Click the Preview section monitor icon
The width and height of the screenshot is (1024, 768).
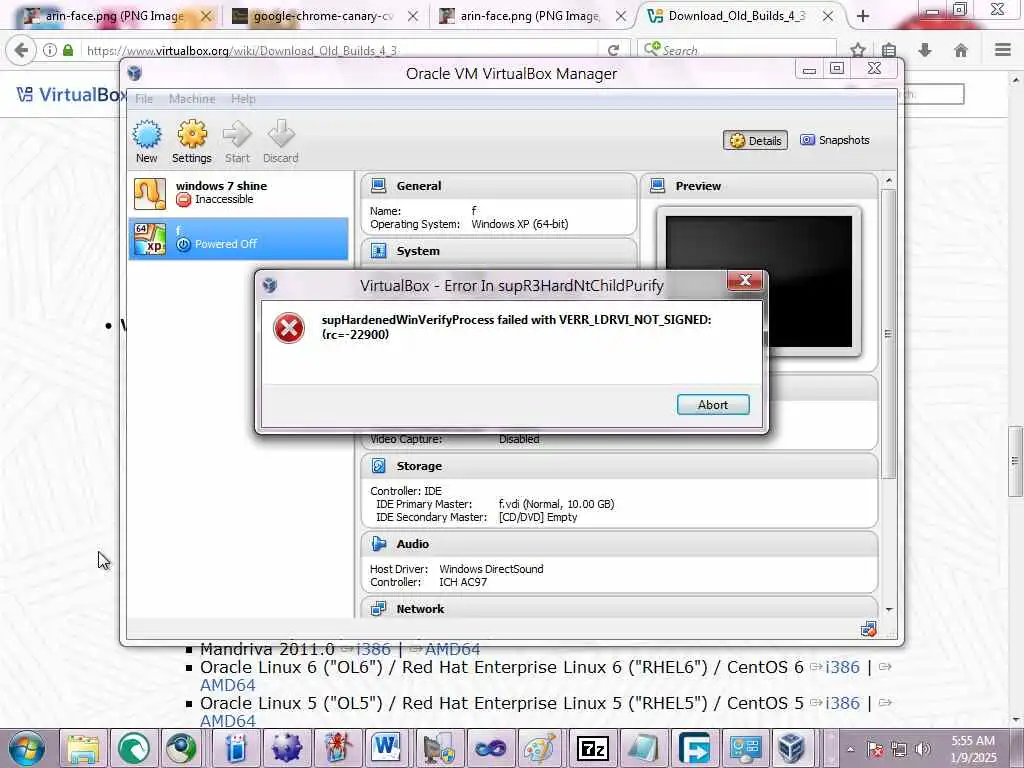pyautogui.click(x=657, y=185)
